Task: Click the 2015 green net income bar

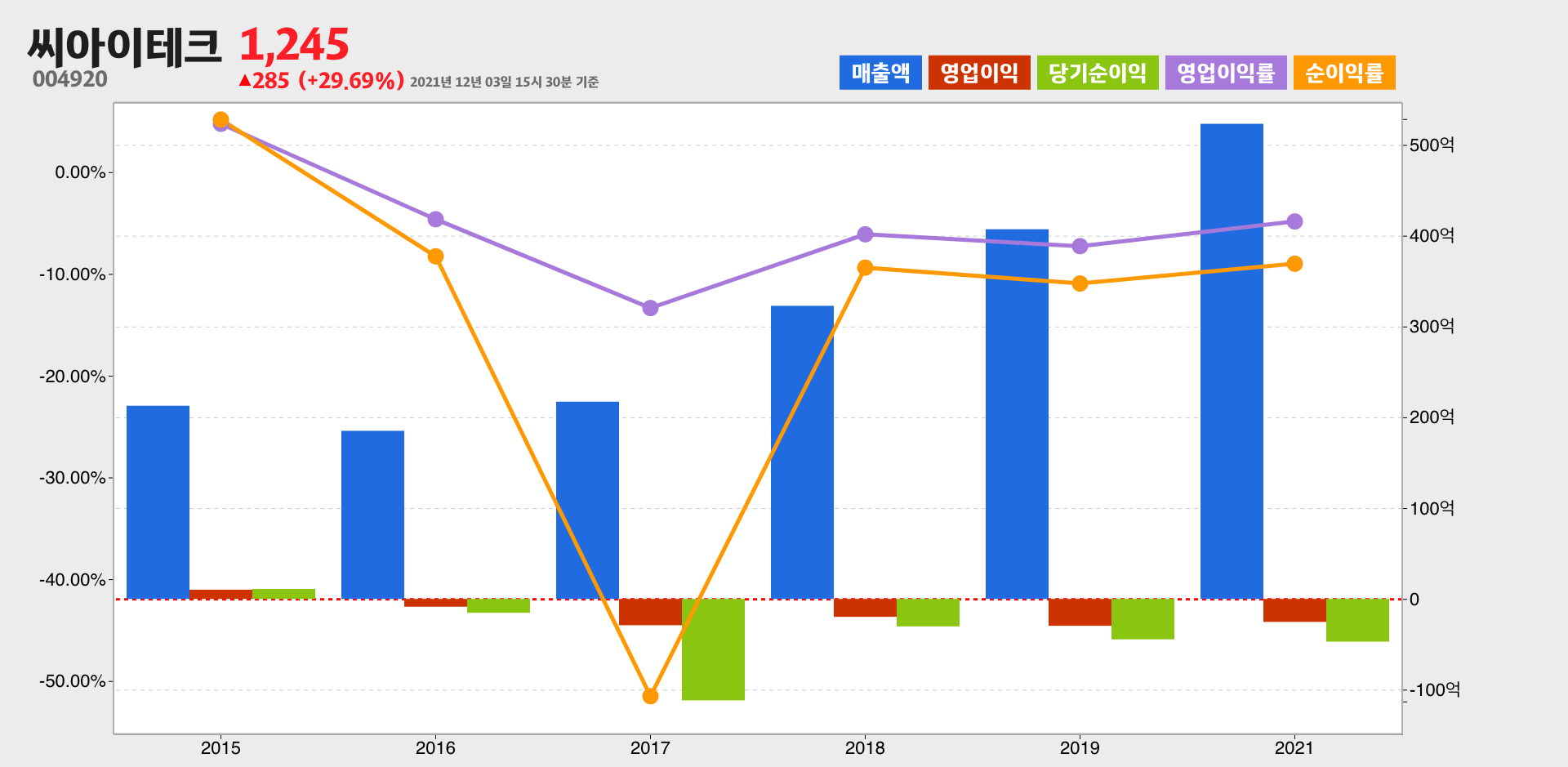Action: (283, 594)
